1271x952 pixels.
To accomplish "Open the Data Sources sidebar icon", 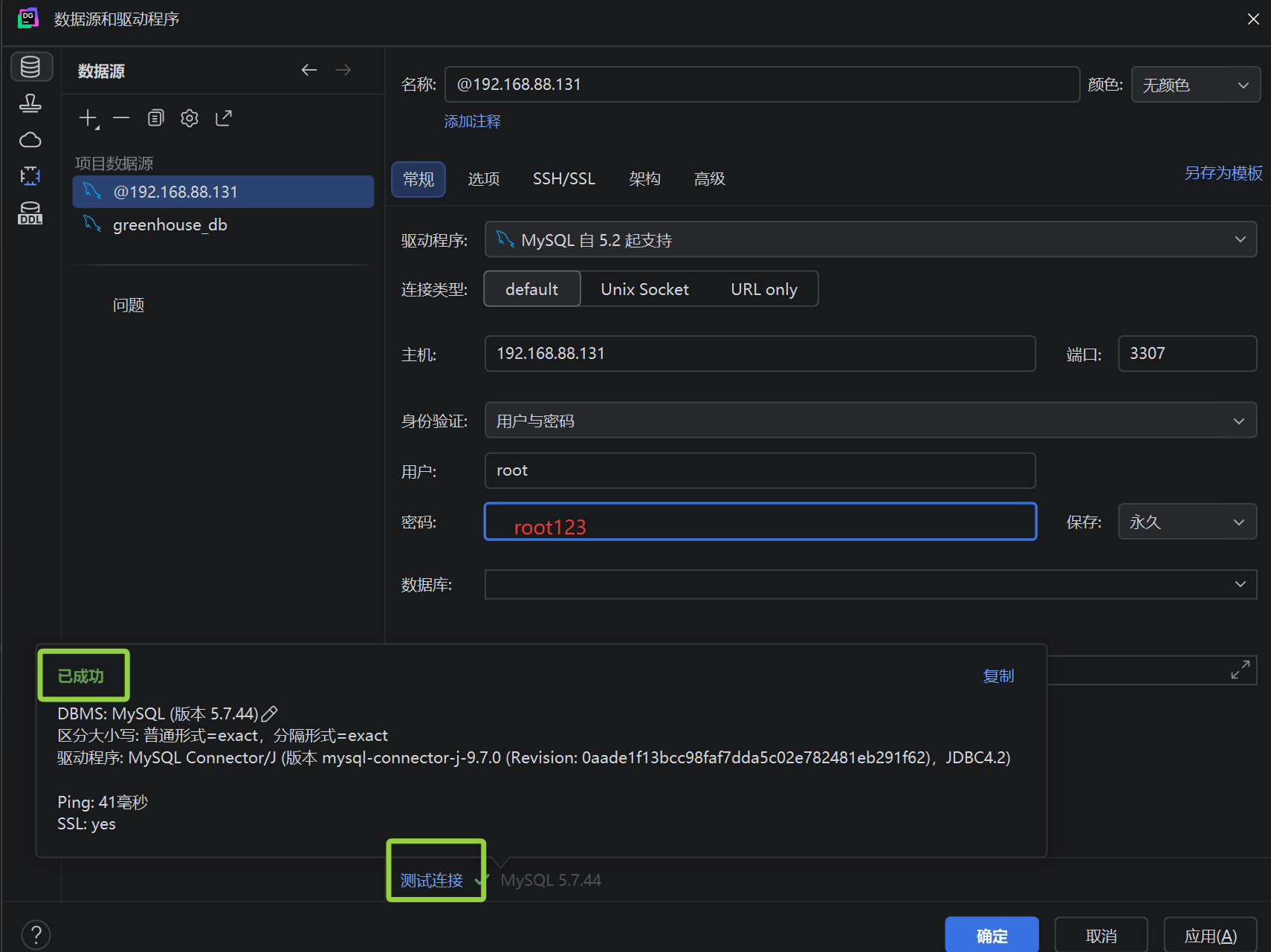I will coord(30,67).
